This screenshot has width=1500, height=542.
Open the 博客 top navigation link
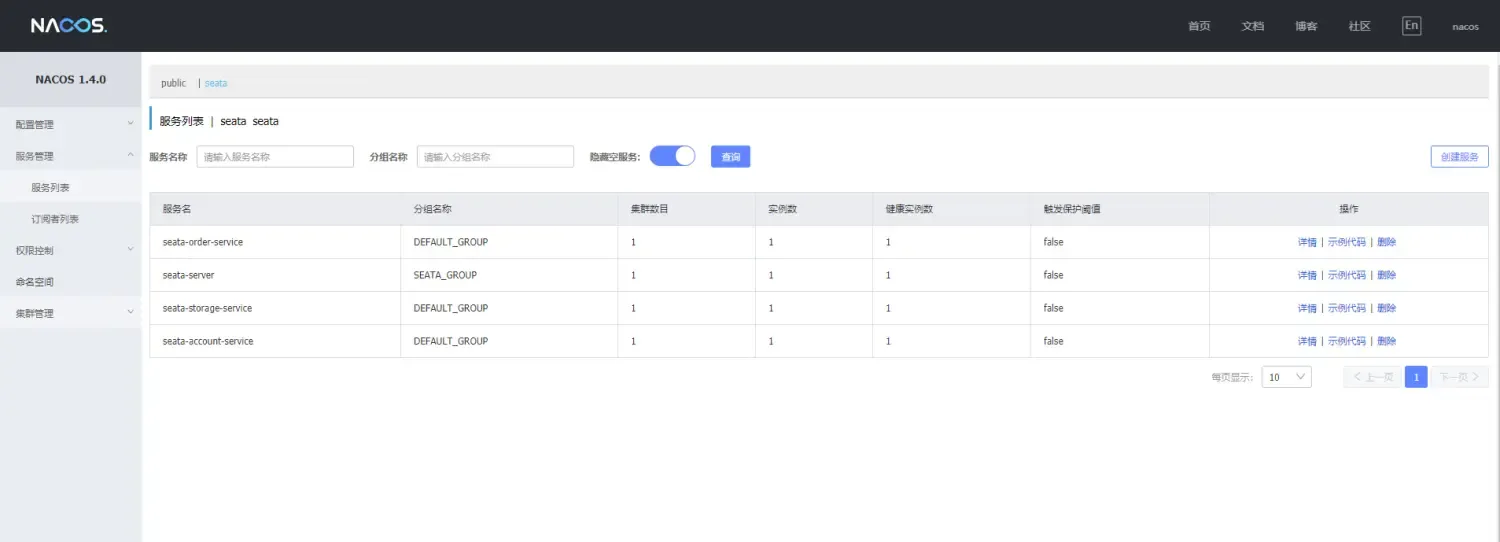(x=1306, y=26)
